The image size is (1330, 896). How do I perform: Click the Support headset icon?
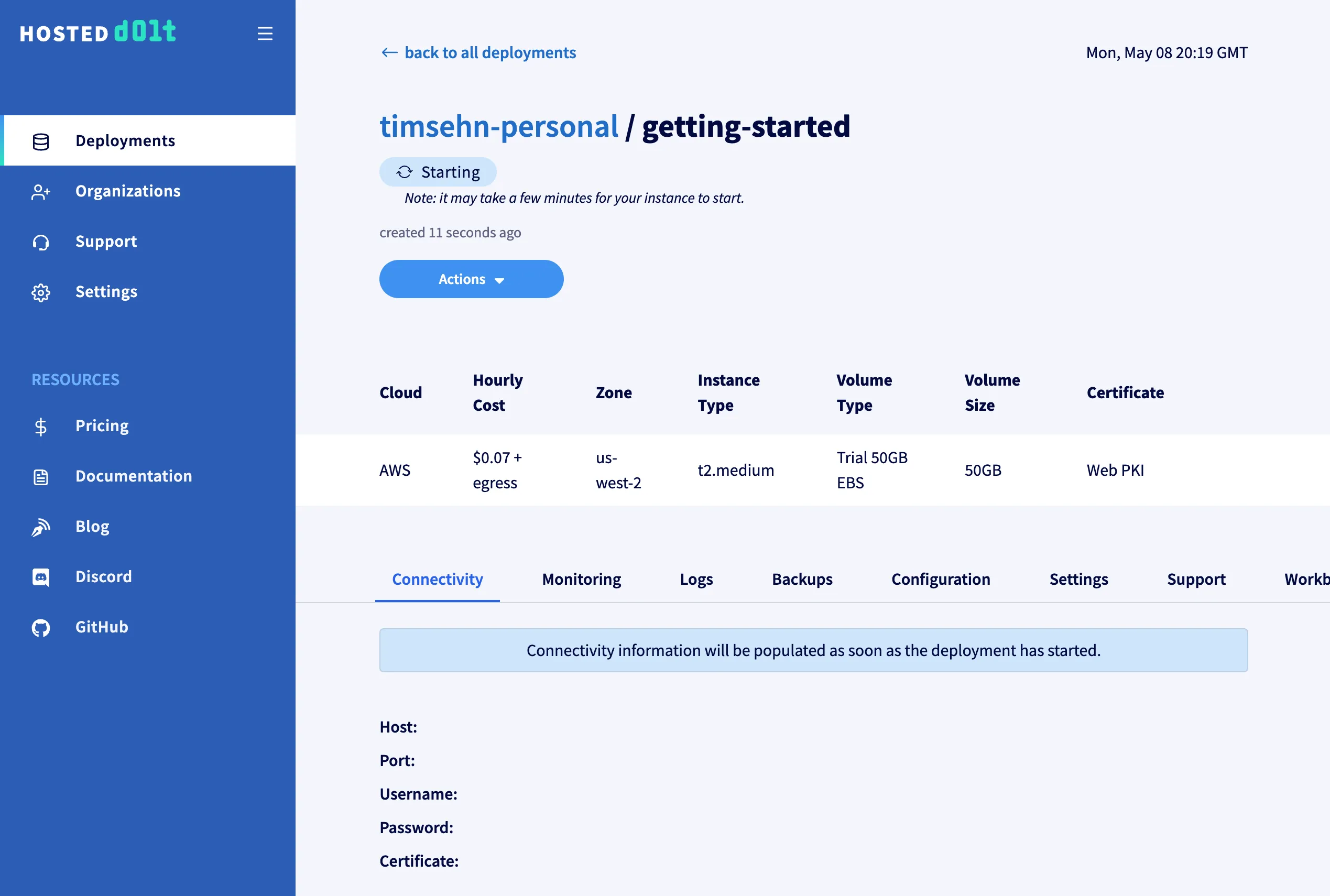click(x=40, y=242)
